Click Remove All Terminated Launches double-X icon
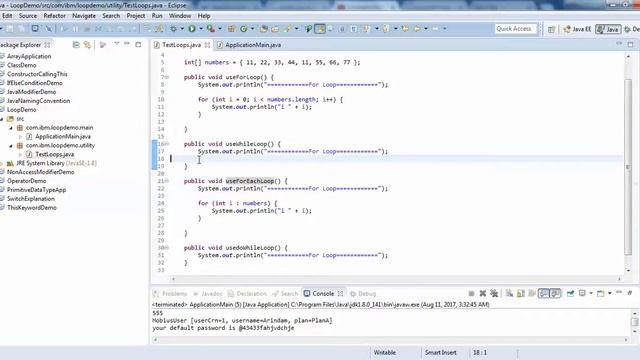This screenshot has height=360, width=640. point(494,293)
